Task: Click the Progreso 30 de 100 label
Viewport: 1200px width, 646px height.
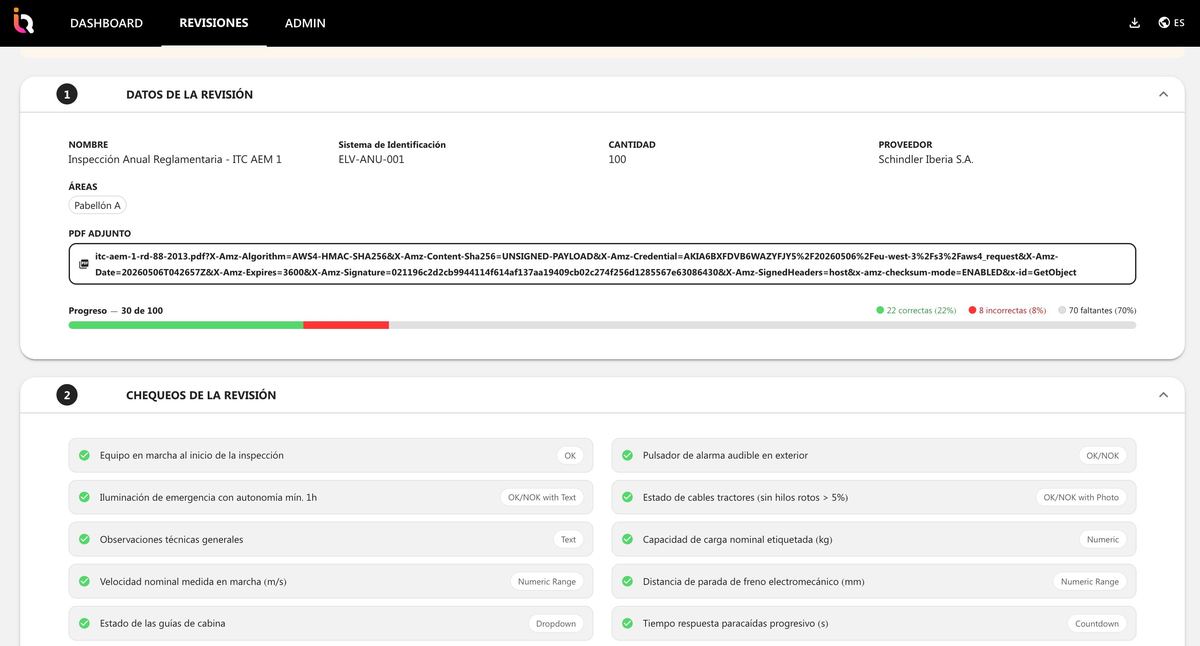Action: tap(116, 311)
